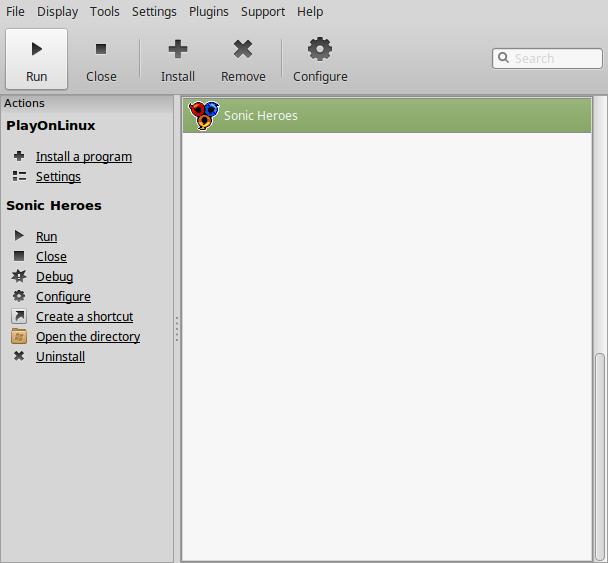Click the Install toolbar button

pos(178,59)
